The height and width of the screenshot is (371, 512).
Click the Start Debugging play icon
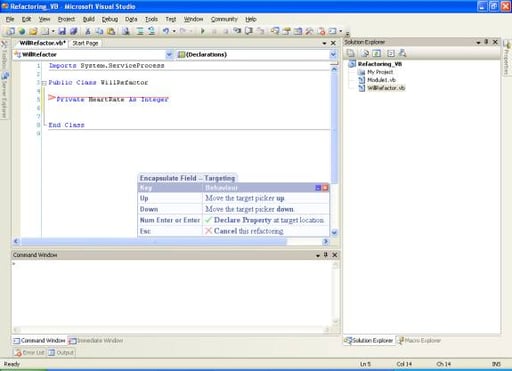[202, 31]
